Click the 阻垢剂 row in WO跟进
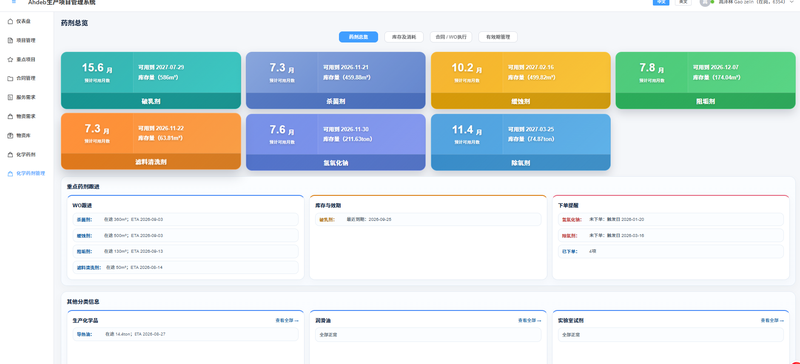The width and height of the screenshot is (800, 364). tap(185, 251)
